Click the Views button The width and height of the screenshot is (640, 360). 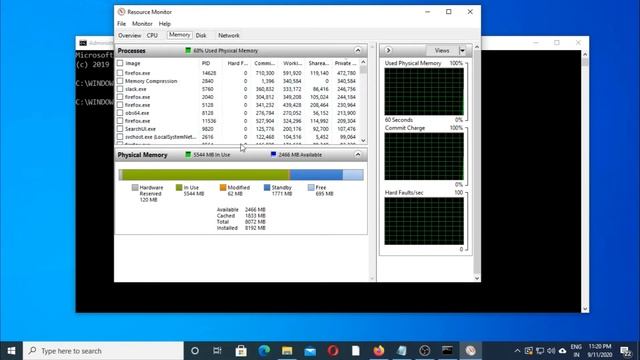coord(442,51)
